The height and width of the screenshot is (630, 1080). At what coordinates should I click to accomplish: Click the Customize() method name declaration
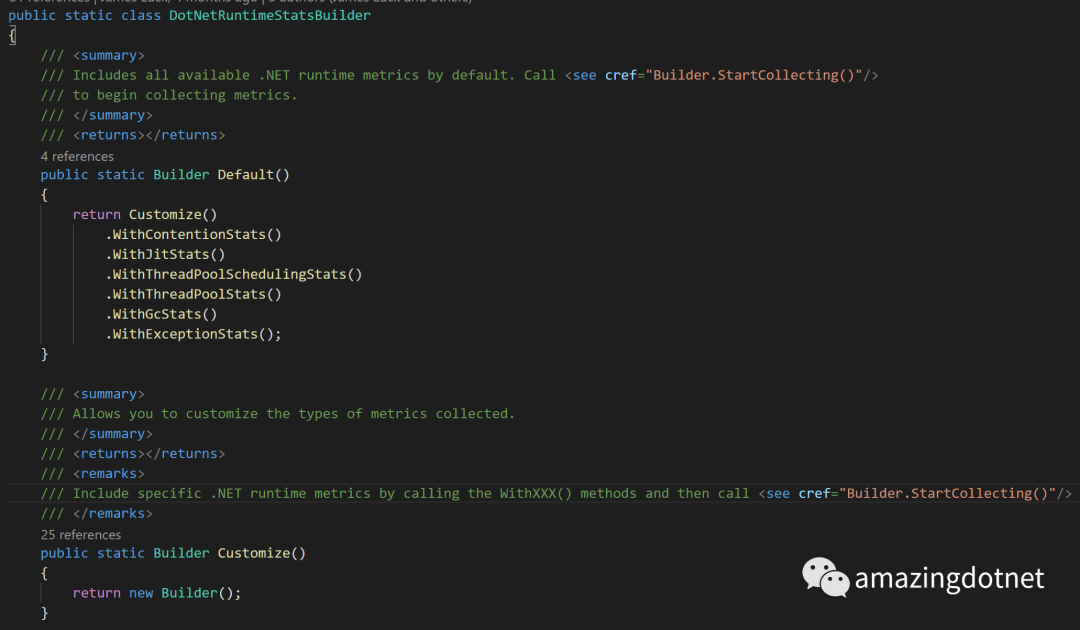[x=262, y=553]
